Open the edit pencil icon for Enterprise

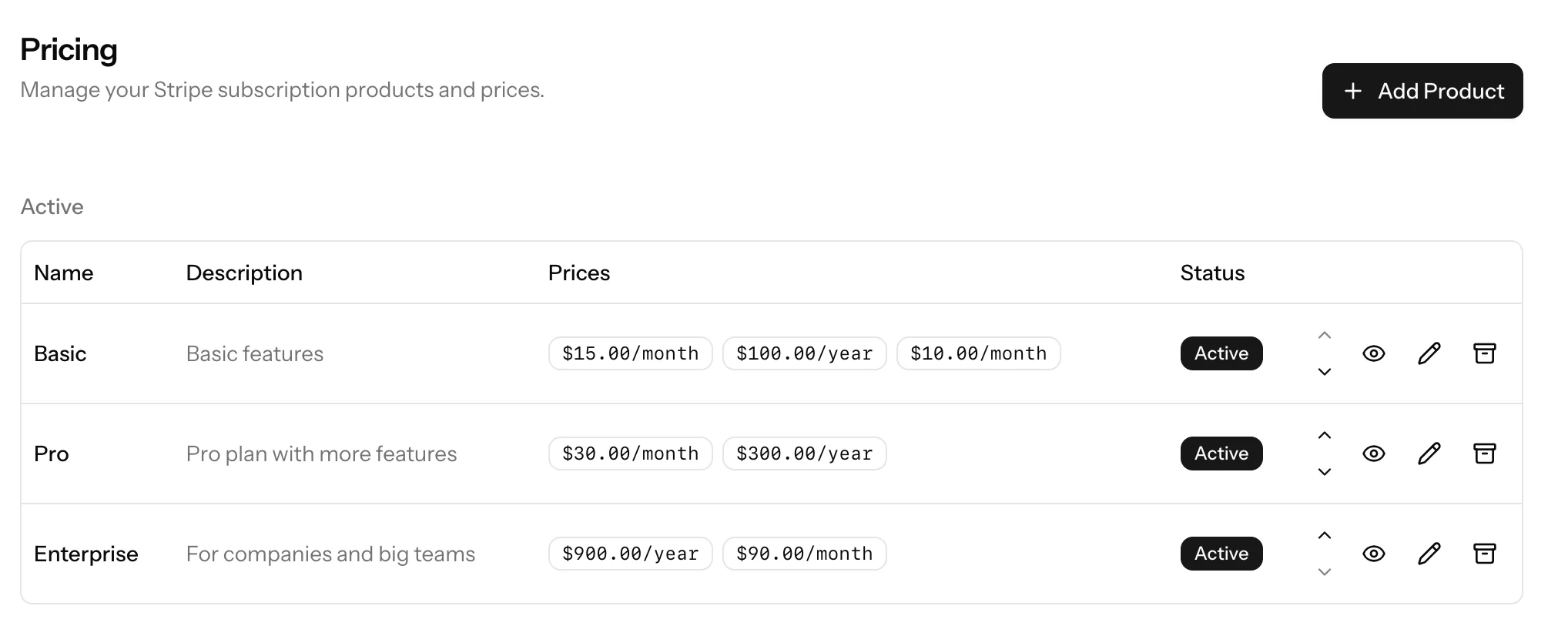1429,553
